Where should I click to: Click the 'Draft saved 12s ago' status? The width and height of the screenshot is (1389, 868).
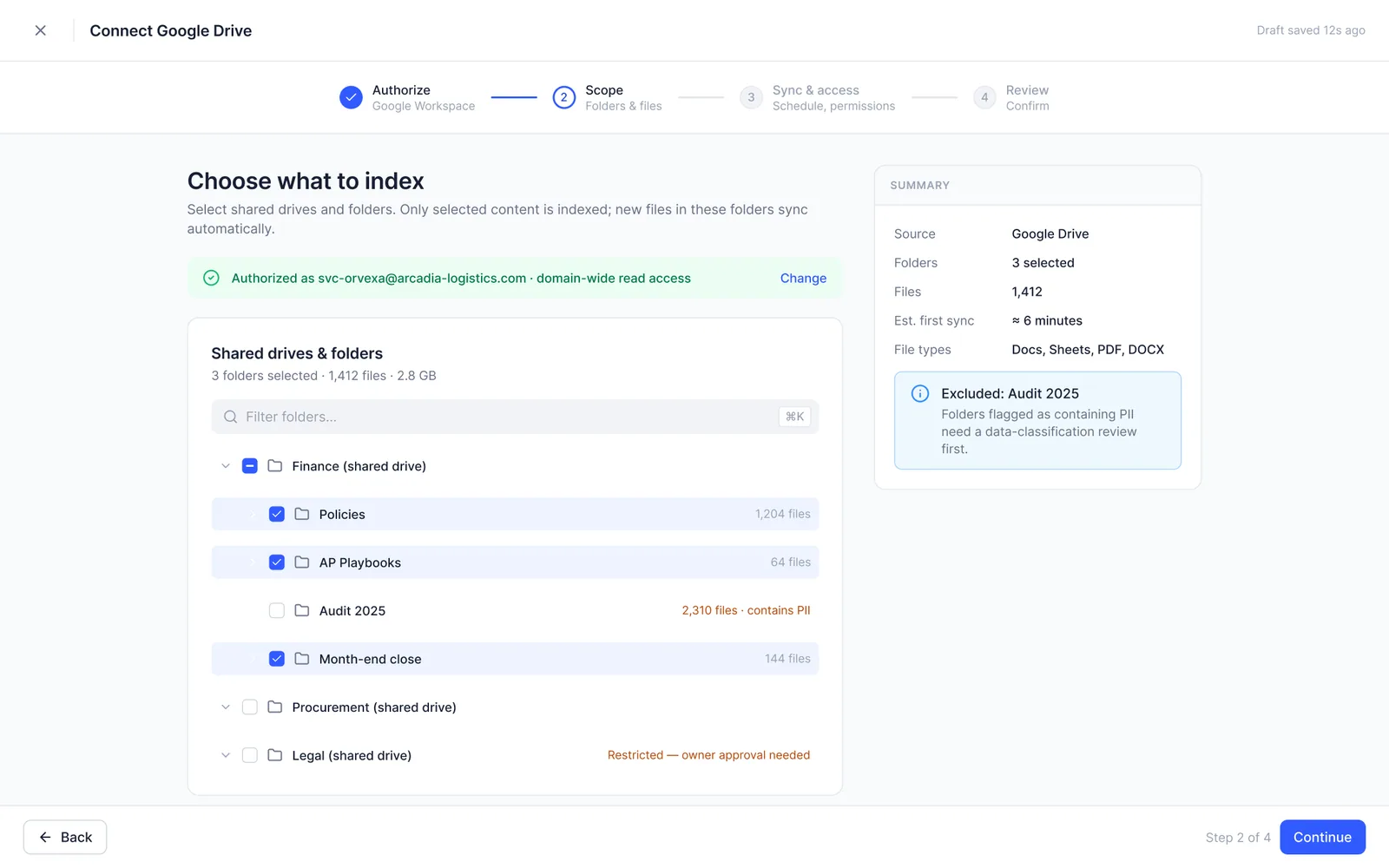(x=1311, y=30)
